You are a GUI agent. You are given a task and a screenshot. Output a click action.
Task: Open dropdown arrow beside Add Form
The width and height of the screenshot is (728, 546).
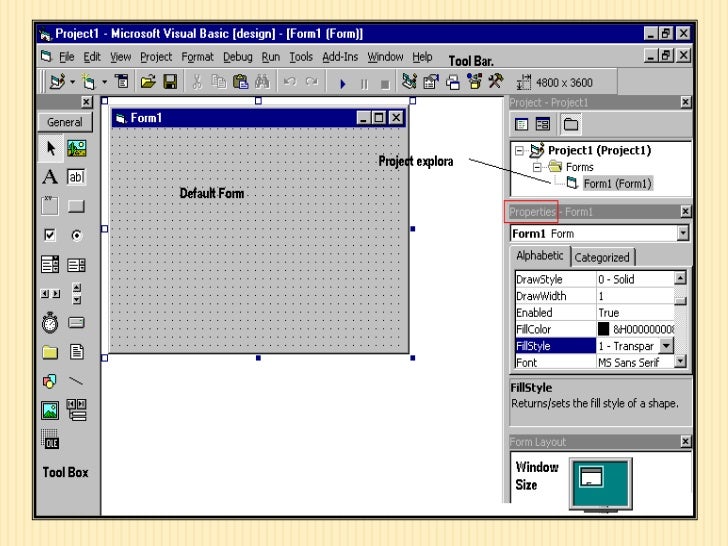(104, 82)
